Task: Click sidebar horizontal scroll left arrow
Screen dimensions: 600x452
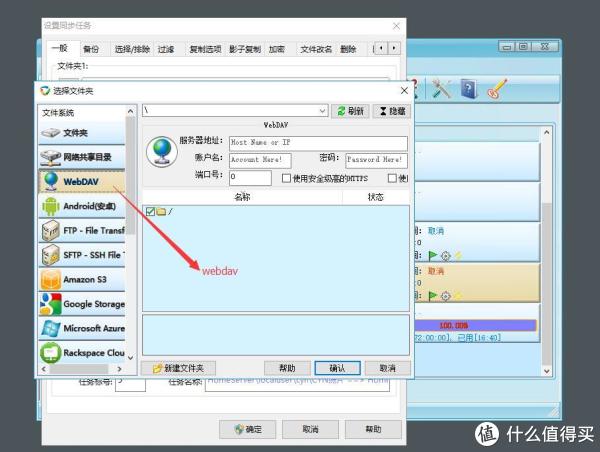Action: coord(44,369)
